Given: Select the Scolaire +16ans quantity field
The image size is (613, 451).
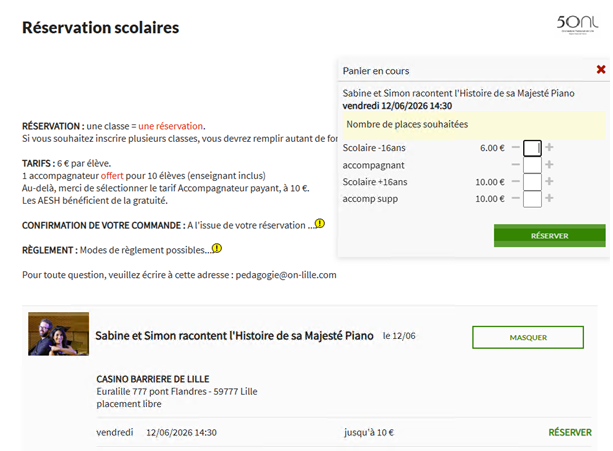Looking at the screenshot, I should [x=532, y=182].
